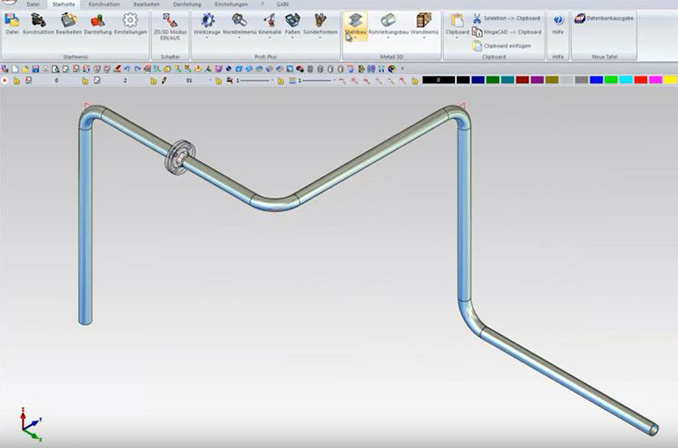Click Datenbankausgabe button
Viewport: 678px width, 448px height.
coord(604,18)
